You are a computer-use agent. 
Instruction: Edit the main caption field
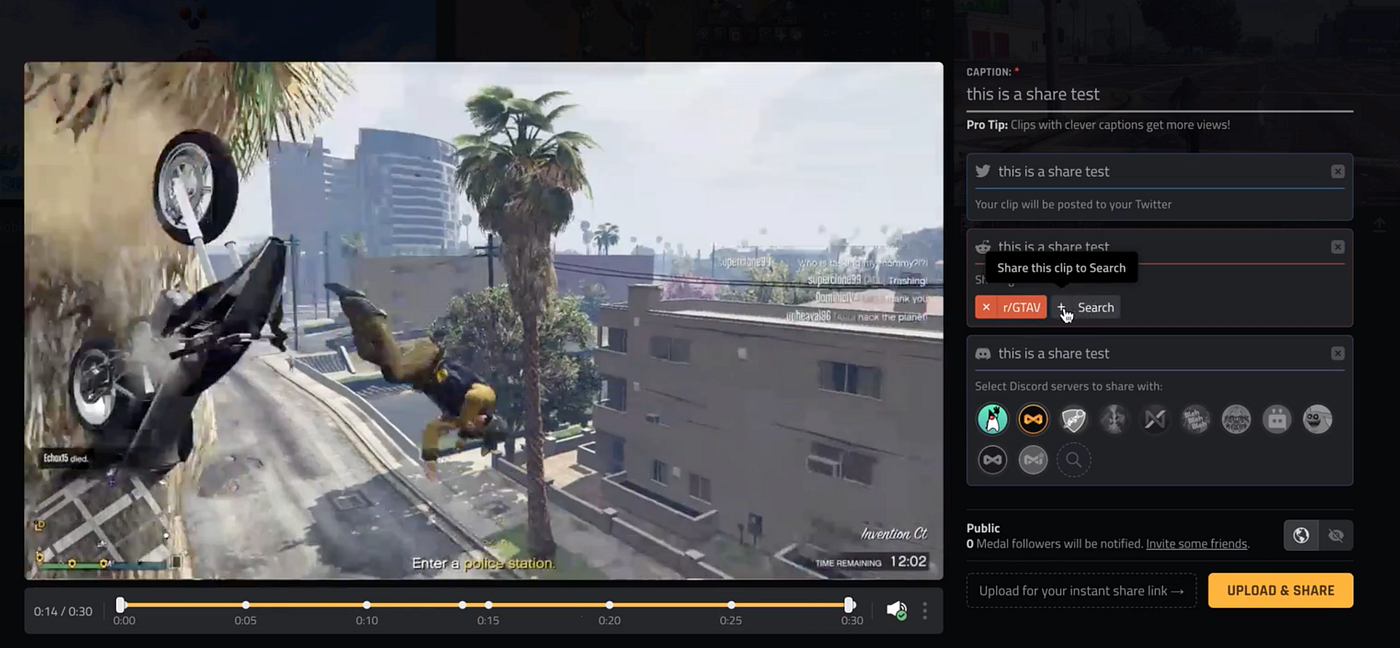click(1159, 94)
